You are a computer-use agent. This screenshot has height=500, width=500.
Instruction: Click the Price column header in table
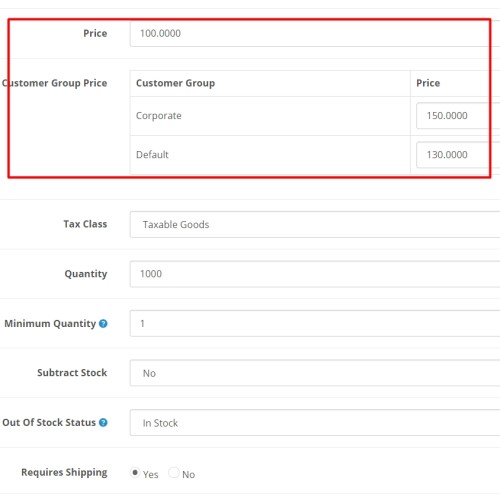point(428,83)
